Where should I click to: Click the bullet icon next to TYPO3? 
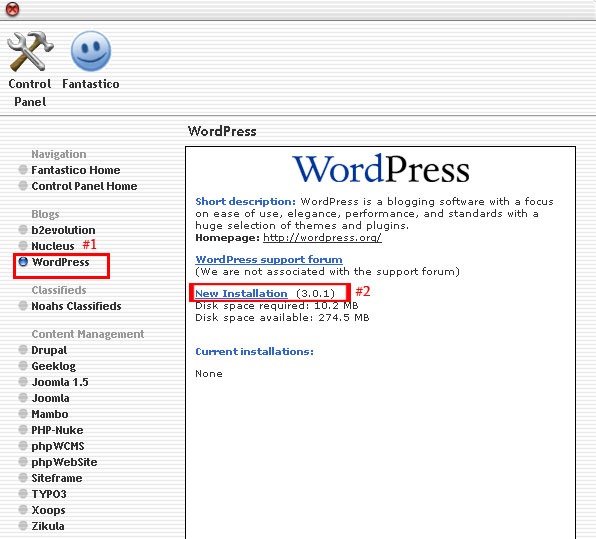point(23,493)
